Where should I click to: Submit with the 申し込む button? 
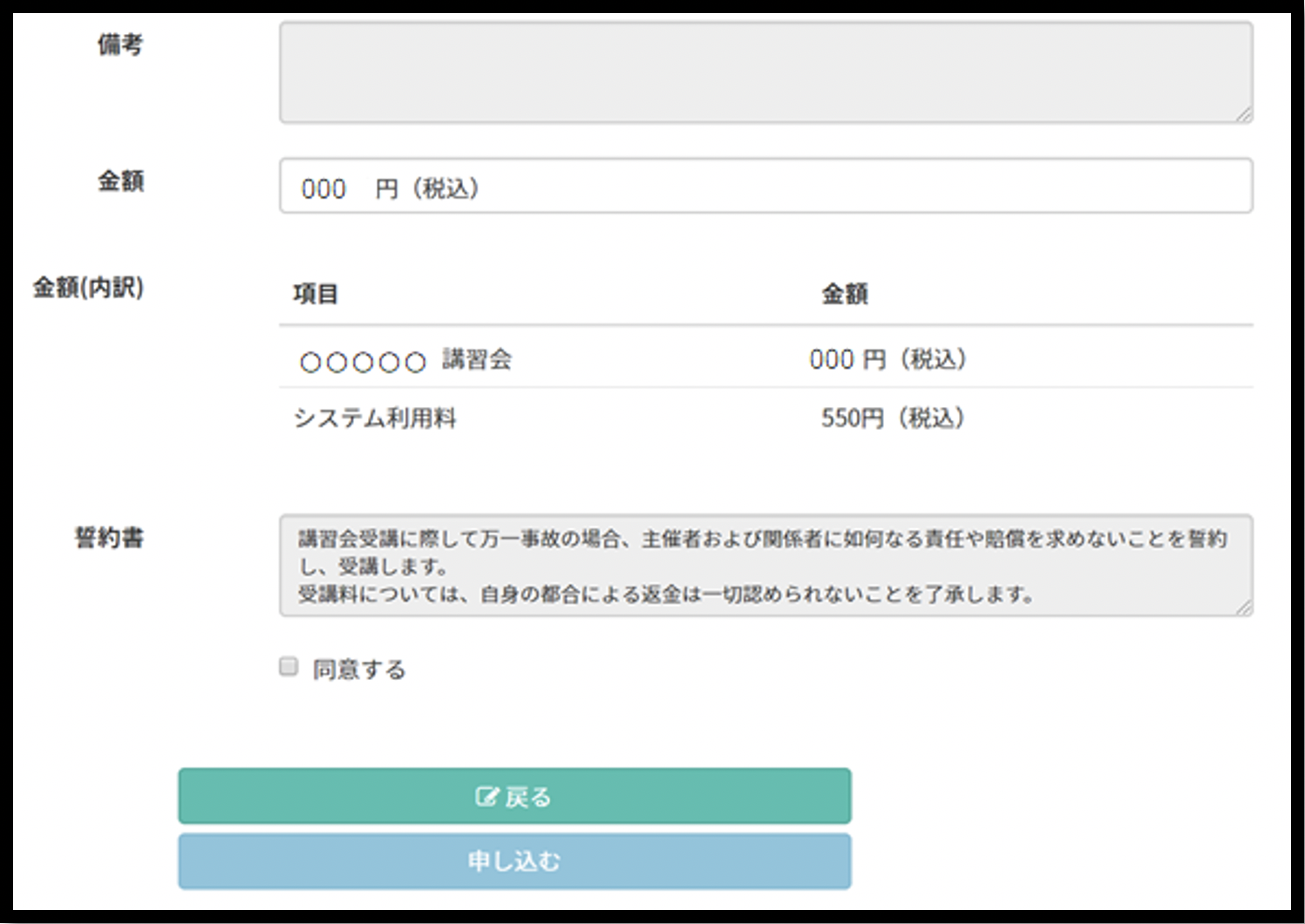point(514,861)
